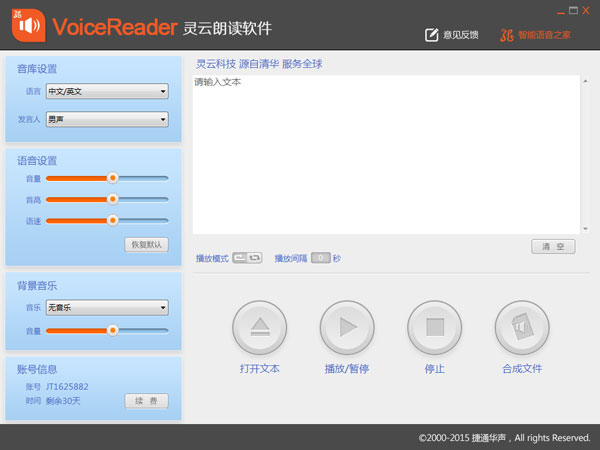
Task: Click the text area scrollbar up arrow
Action: pos(585,81)
